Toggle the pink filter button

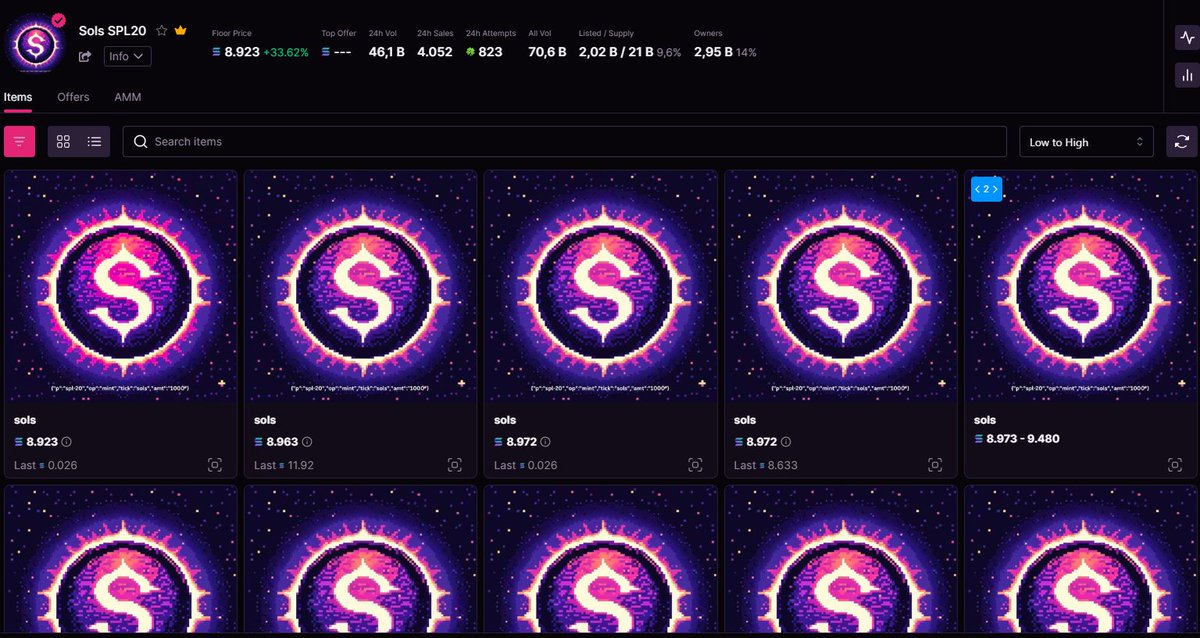coord(20,142)
